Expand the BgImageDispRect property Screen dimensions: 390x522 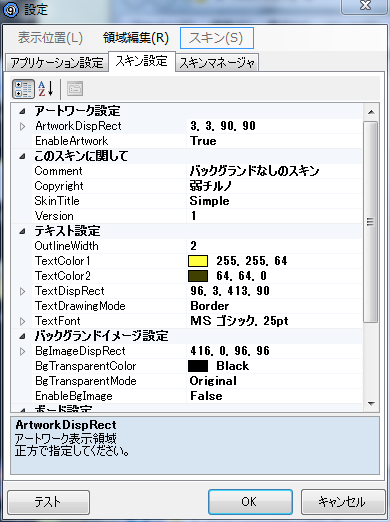tap(22, 351)
